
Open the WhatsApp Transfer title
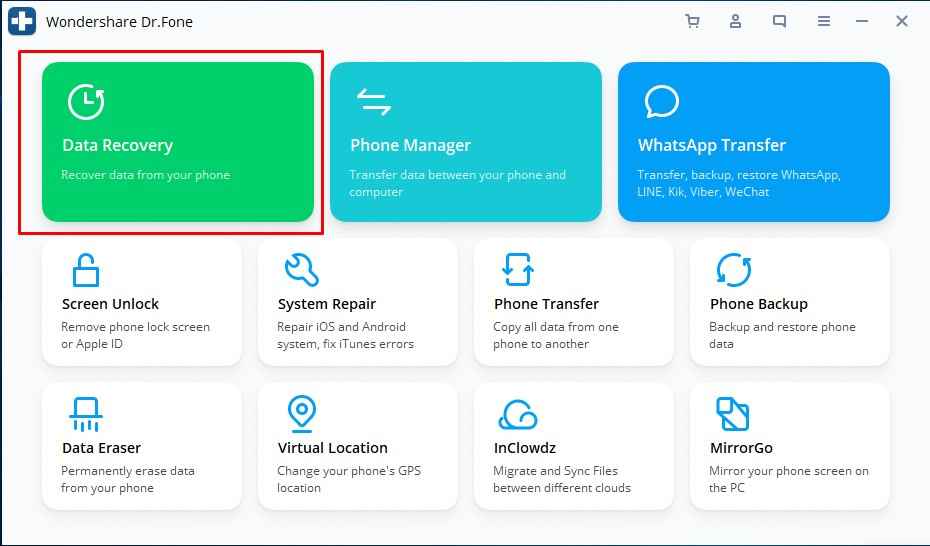click(712, 145)
